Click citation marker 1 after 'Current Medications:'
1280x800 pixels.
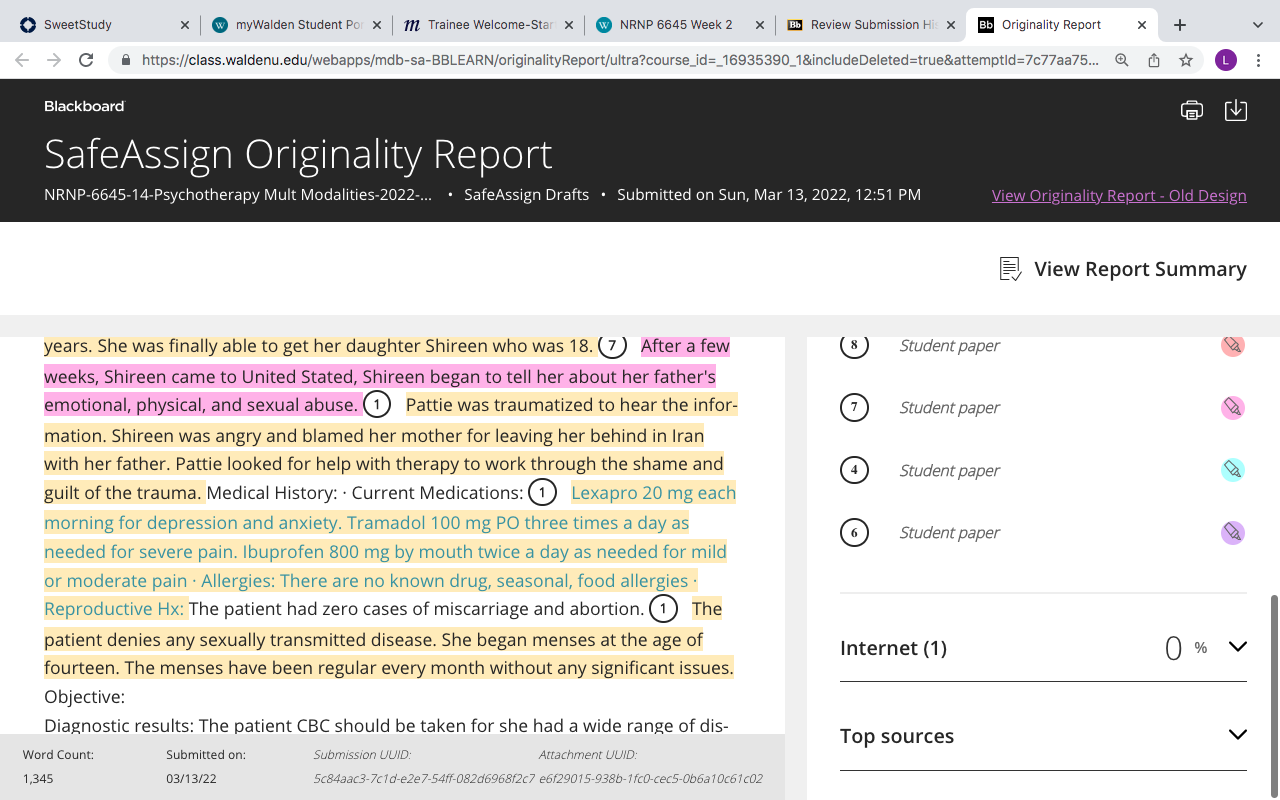click(542, 492)
